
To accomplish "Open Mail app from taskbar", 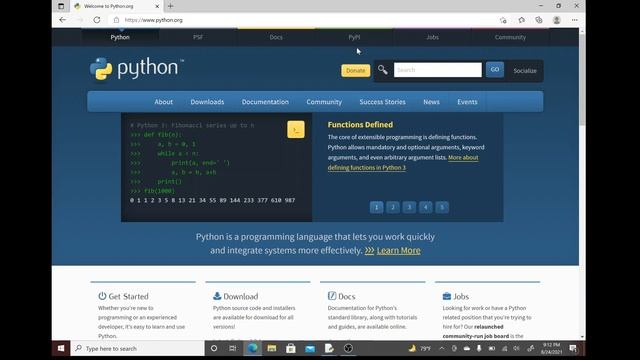I will [x=310, y=348].
